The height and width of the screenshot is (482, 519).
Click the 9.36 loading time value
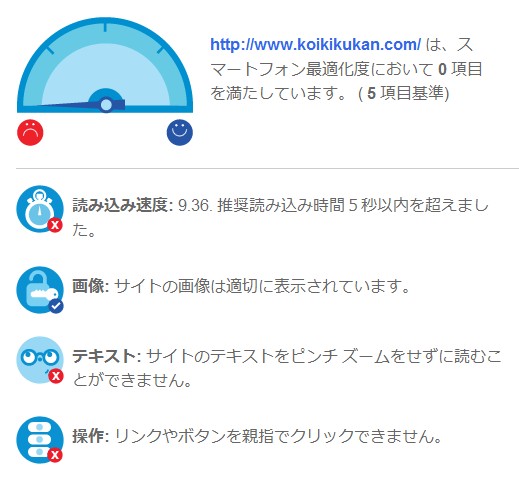click(x=194, y=205)
